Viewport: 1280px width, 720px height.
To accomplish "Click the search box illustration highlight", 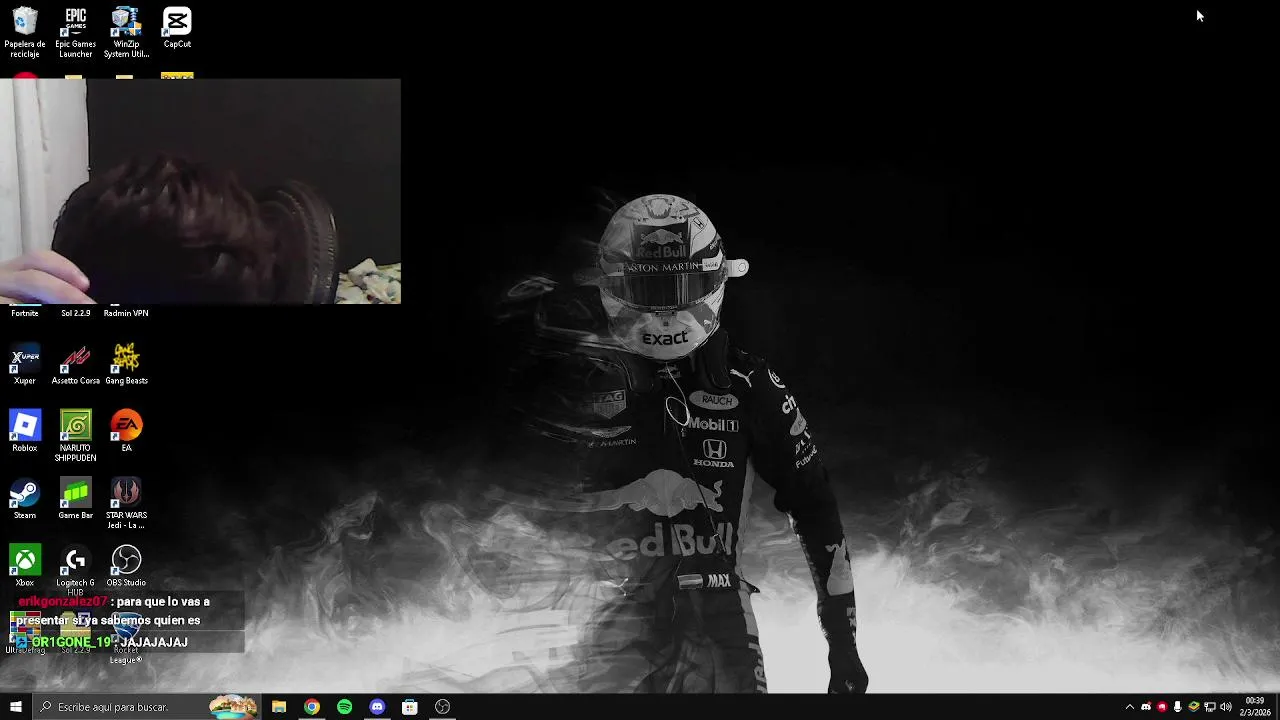I will (x=233, y=707).
